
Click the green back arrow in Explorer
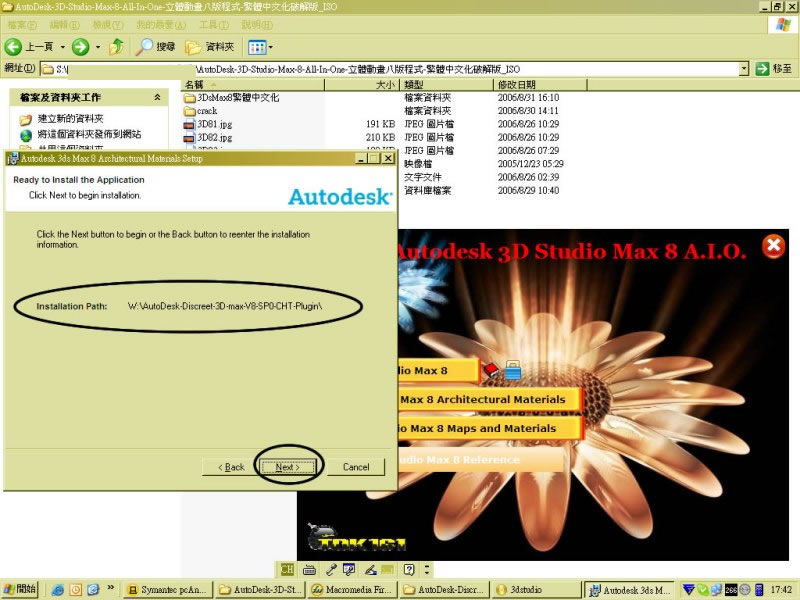tap(13, 47)
